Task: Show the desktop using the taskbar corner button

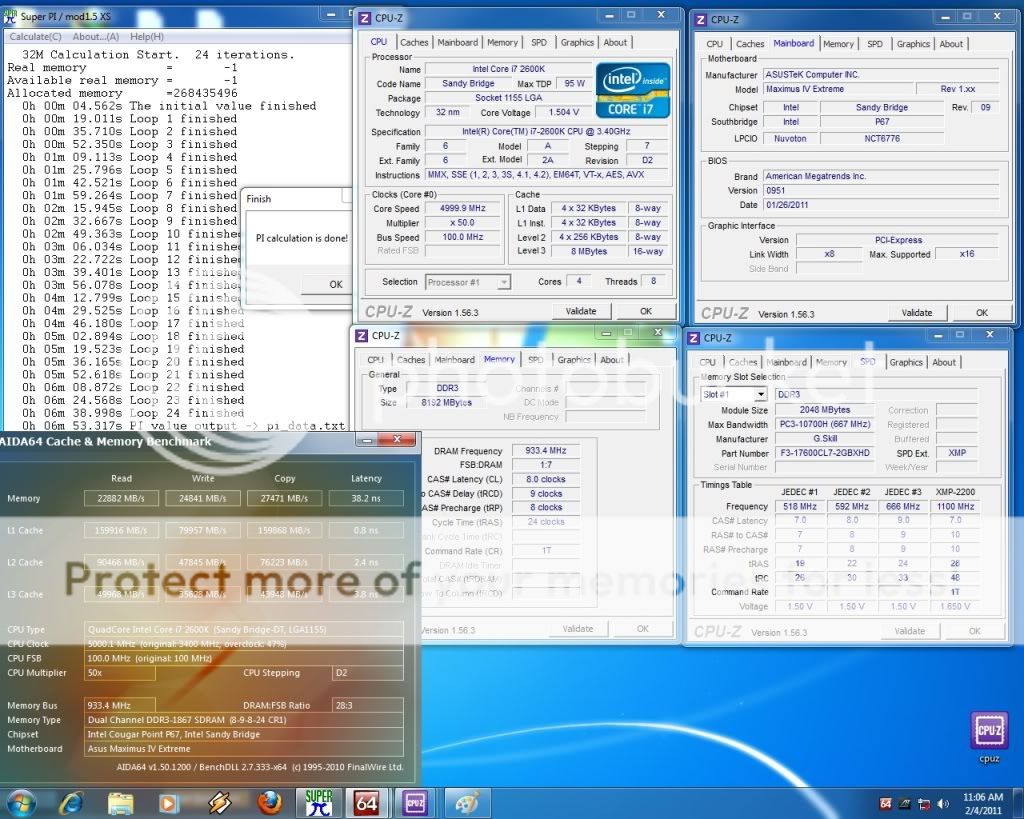Action: pos(1019,803)
